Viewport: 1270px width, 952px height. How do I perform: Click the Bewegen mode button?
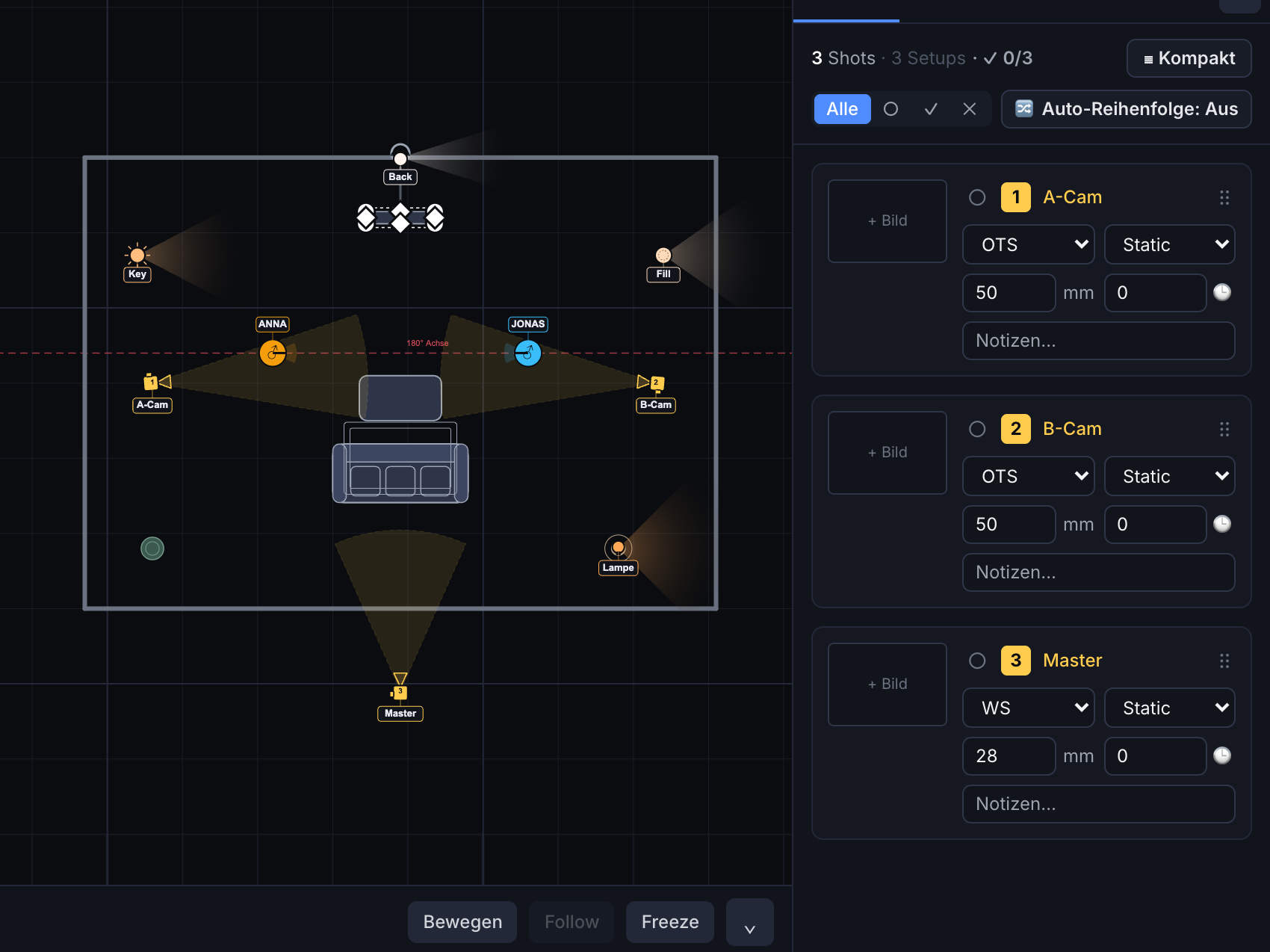click(462, 922)
